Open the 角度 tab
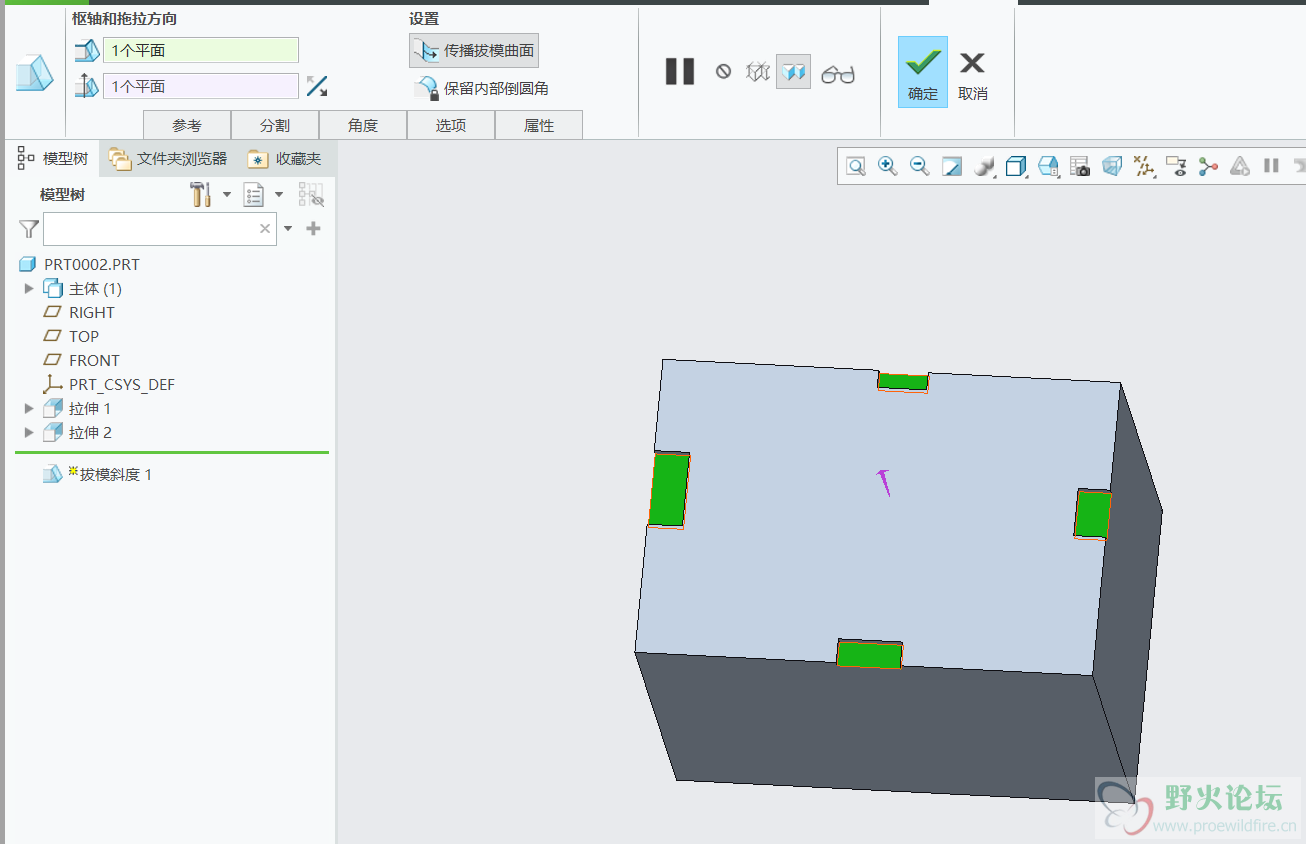This screenshot has width=1306, height=844. 363,125
